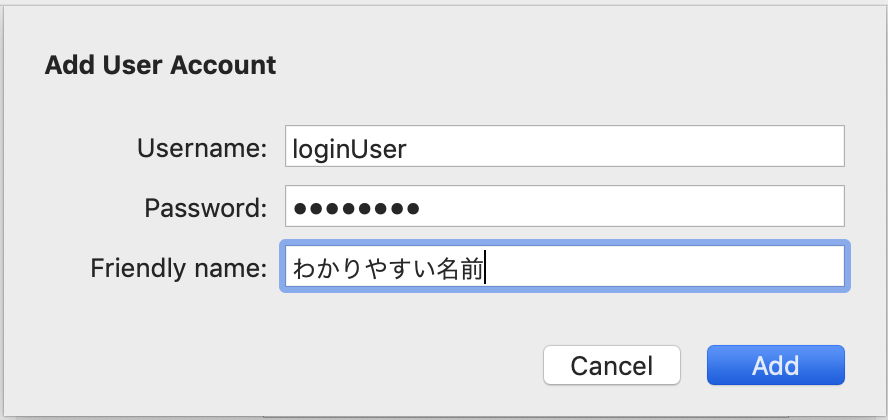The width and height of the screenshot is (888, 420).
Task: Cancel the Add User Account dialog
Action: tap(612, 365)
